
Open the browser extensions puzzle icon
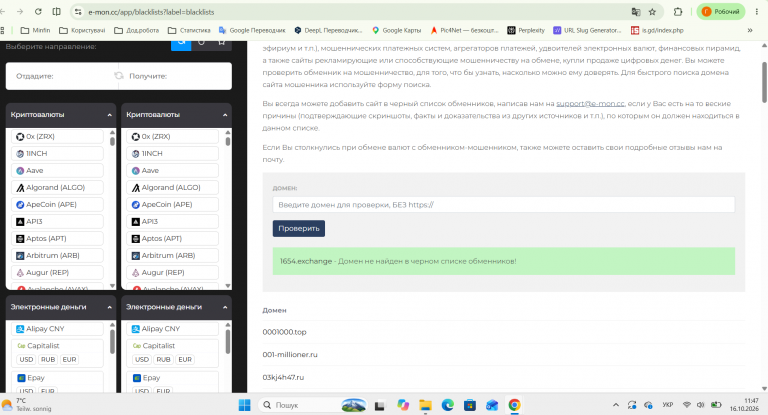678,12
